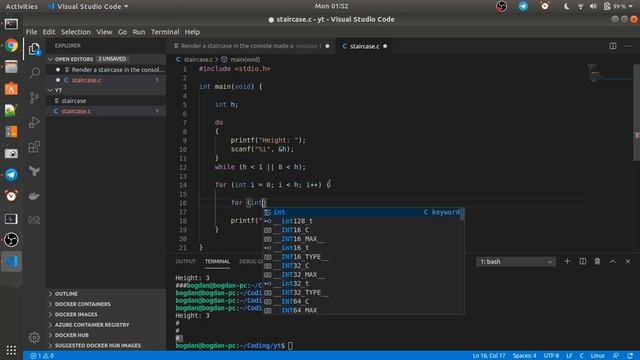Viewport: 640px width, 360px height.
Task: Open Ubuntu Software from the dock
Action: [11, 89]
